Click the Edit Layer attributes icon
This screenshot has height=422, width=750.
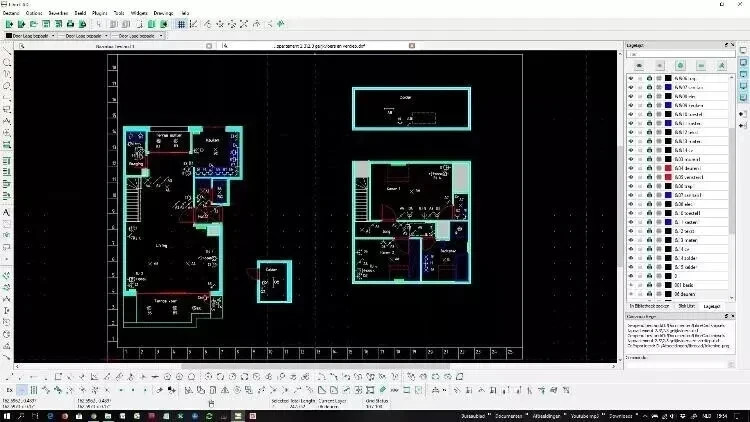pos(721,66)
